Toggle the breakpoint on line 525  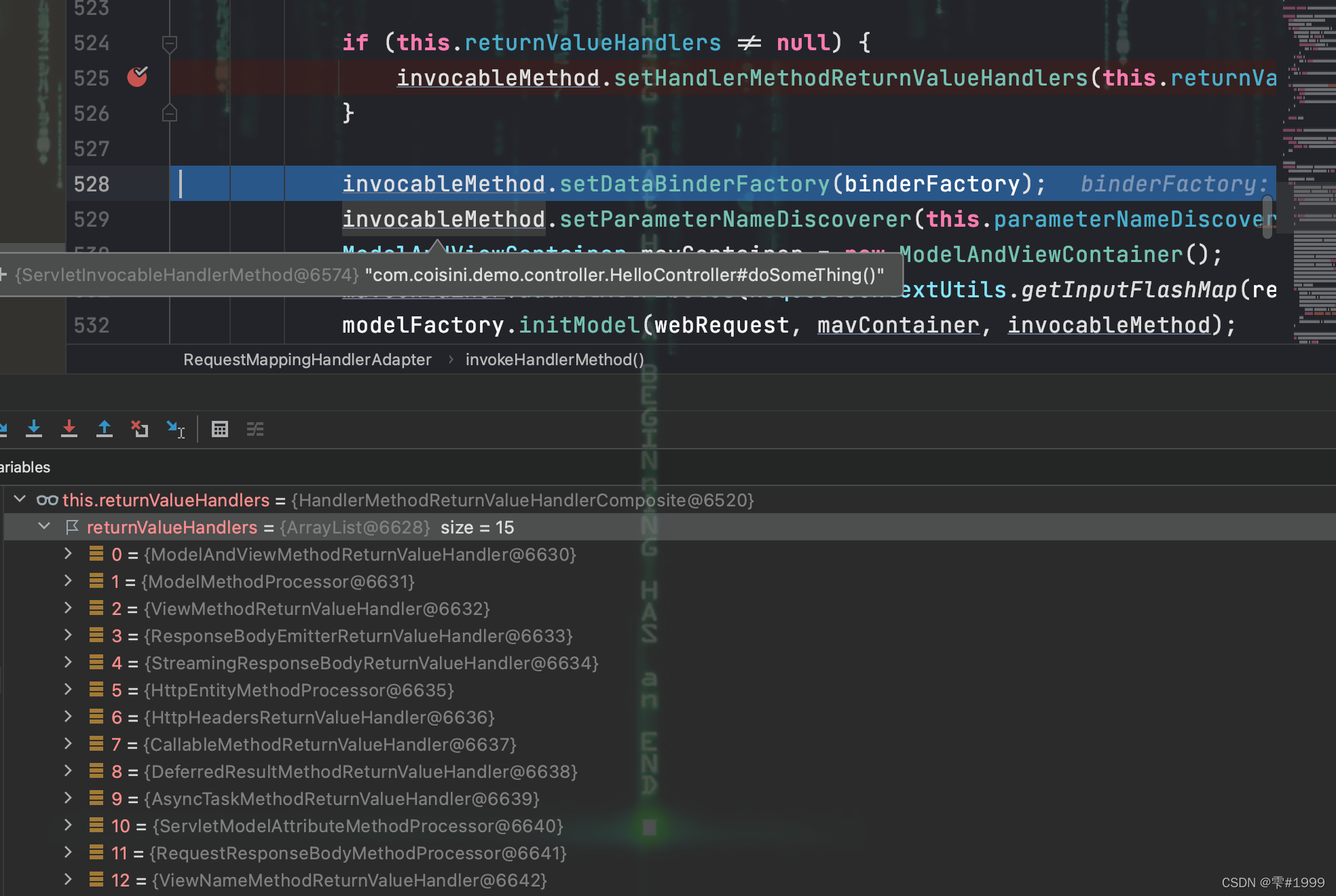coord(137,77)
